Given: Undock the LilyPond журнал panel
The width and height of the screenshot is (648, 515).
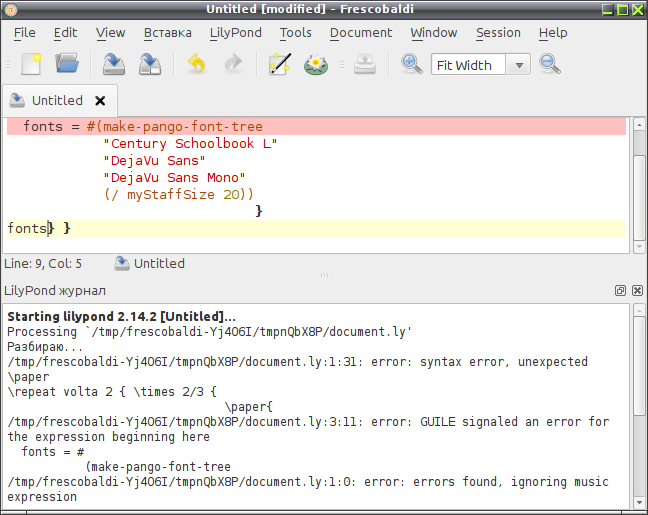Looking at the screenshot, I should (x=620, y=291).
